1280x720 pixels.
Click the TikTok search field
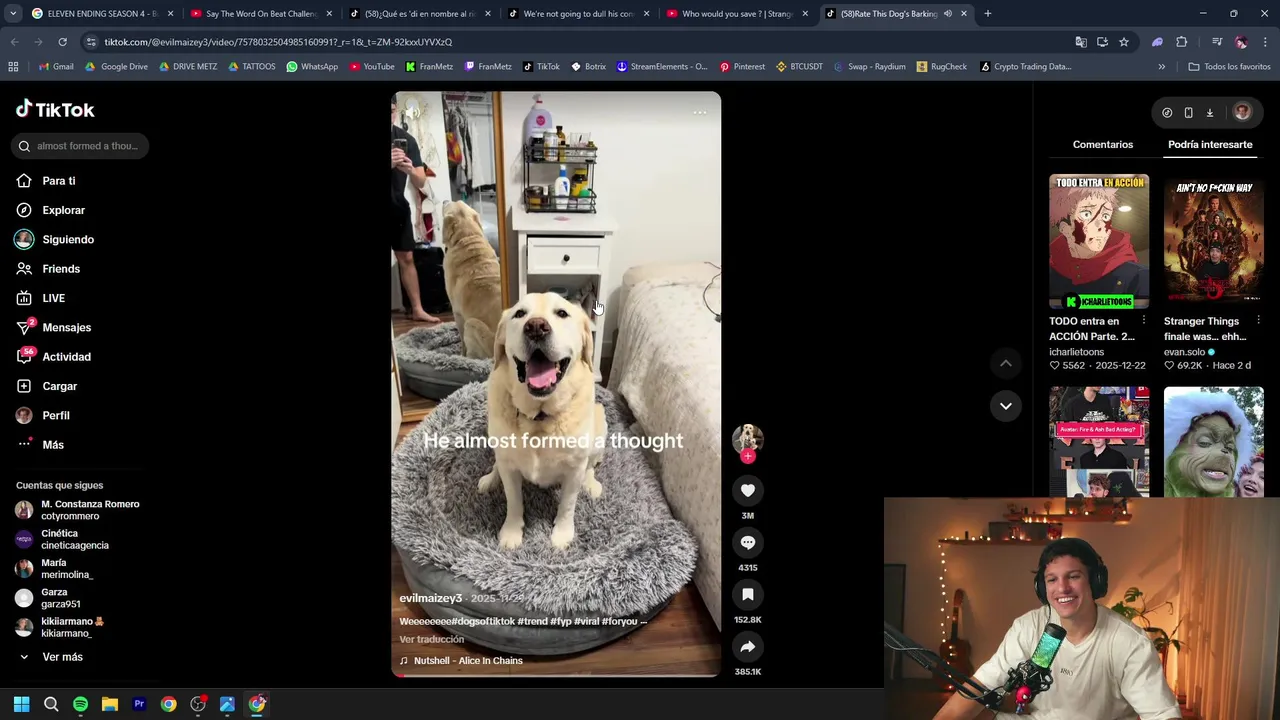(x=81, y=146)
